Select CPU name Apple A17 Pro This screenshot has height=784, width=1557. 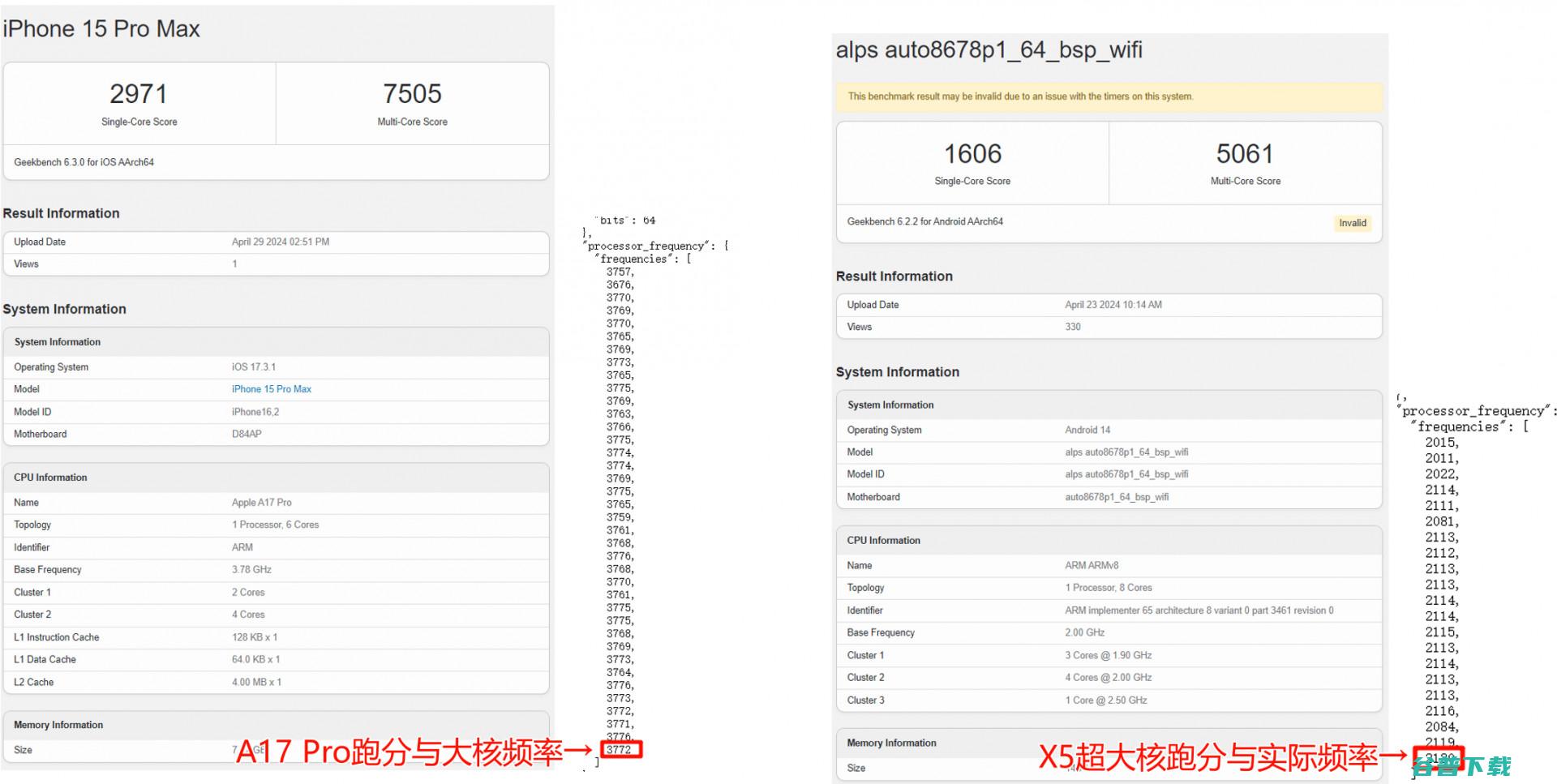262,503
